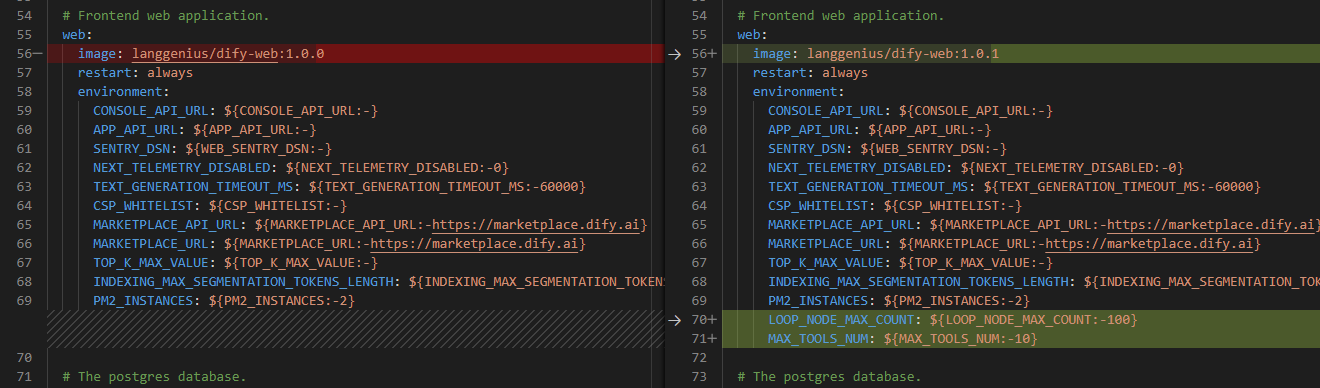Viewport: 1320px width, 388px height.
Task: Click postgres database comment in modified pane
Action: tap(829, 377)
